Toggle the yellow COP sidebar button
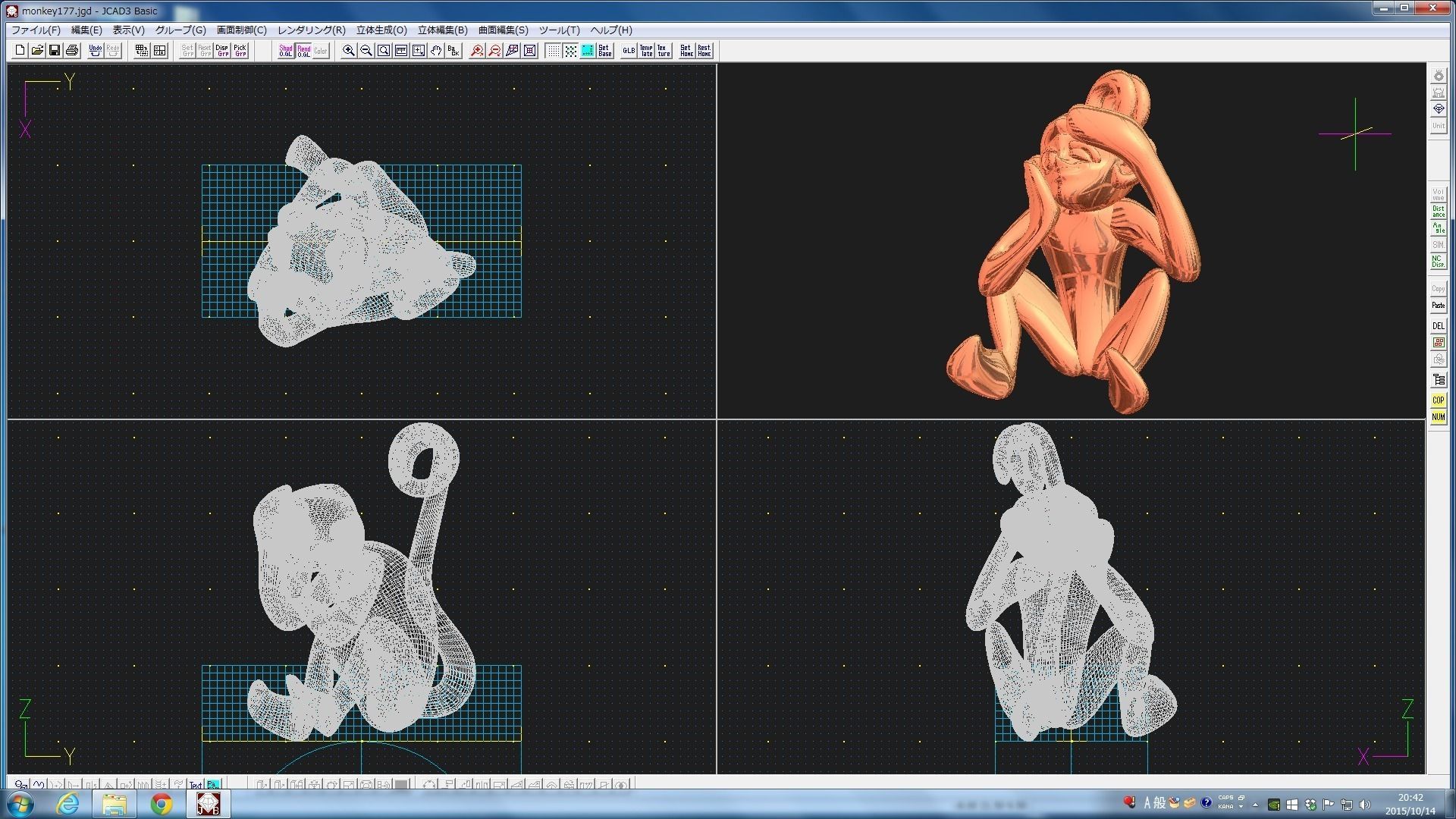Screen dimensions: 1456x819 point(1439,400)
